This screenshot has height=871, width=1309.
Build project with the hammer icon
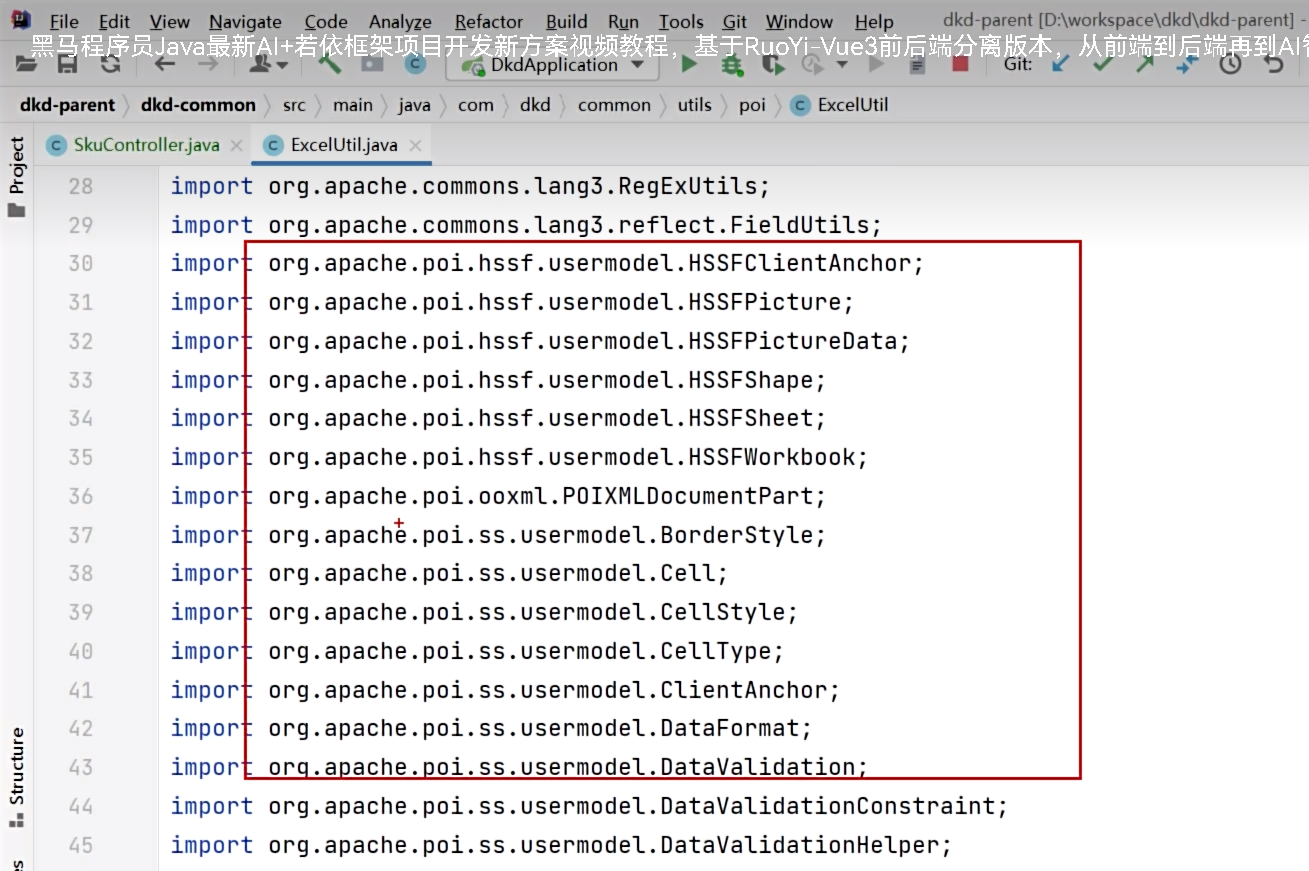(330, 65)
